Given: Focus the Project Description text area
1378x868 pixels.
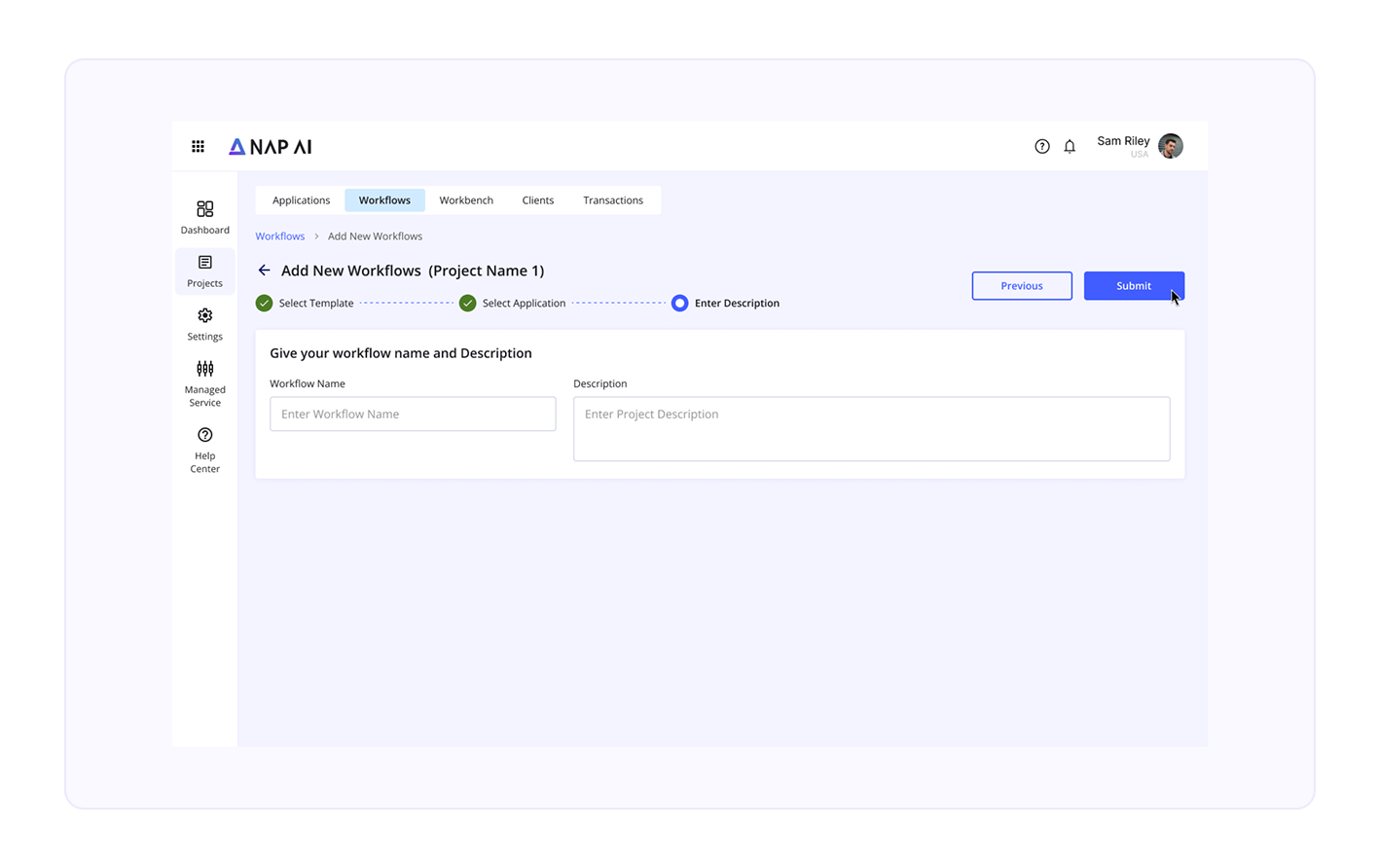Looking at the screenshot, I should [871, 428].
